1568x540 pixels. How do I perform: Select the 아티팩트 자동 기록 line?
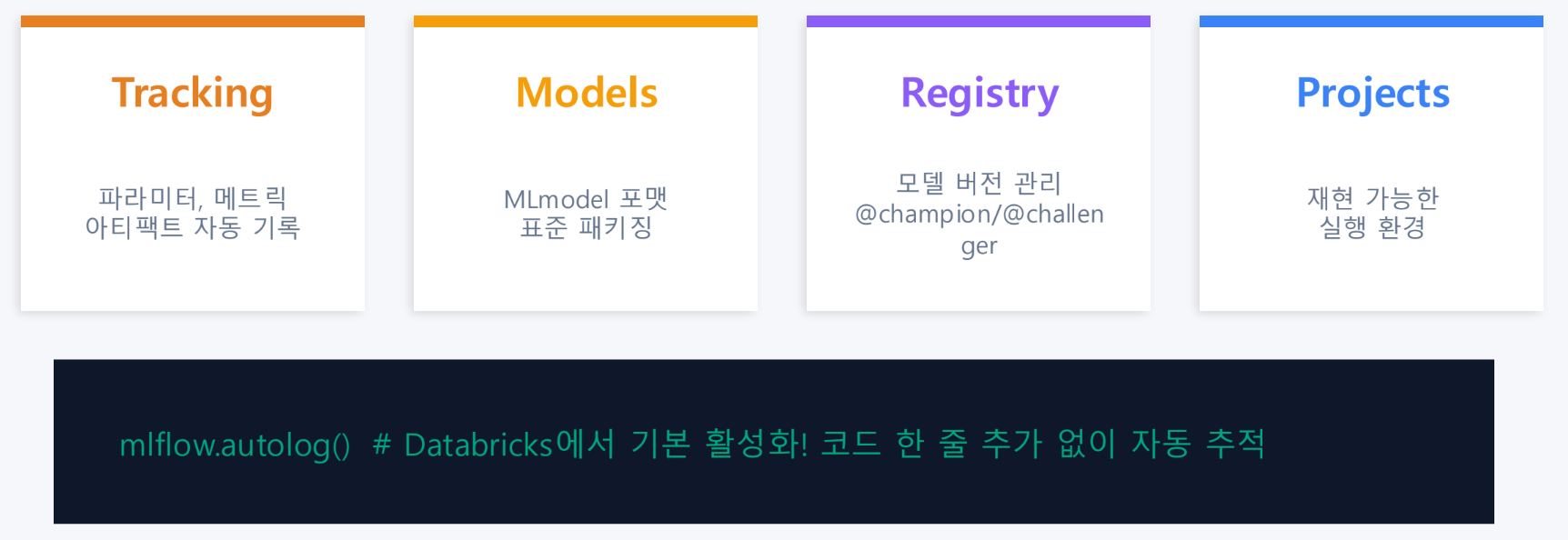[192, 226]
